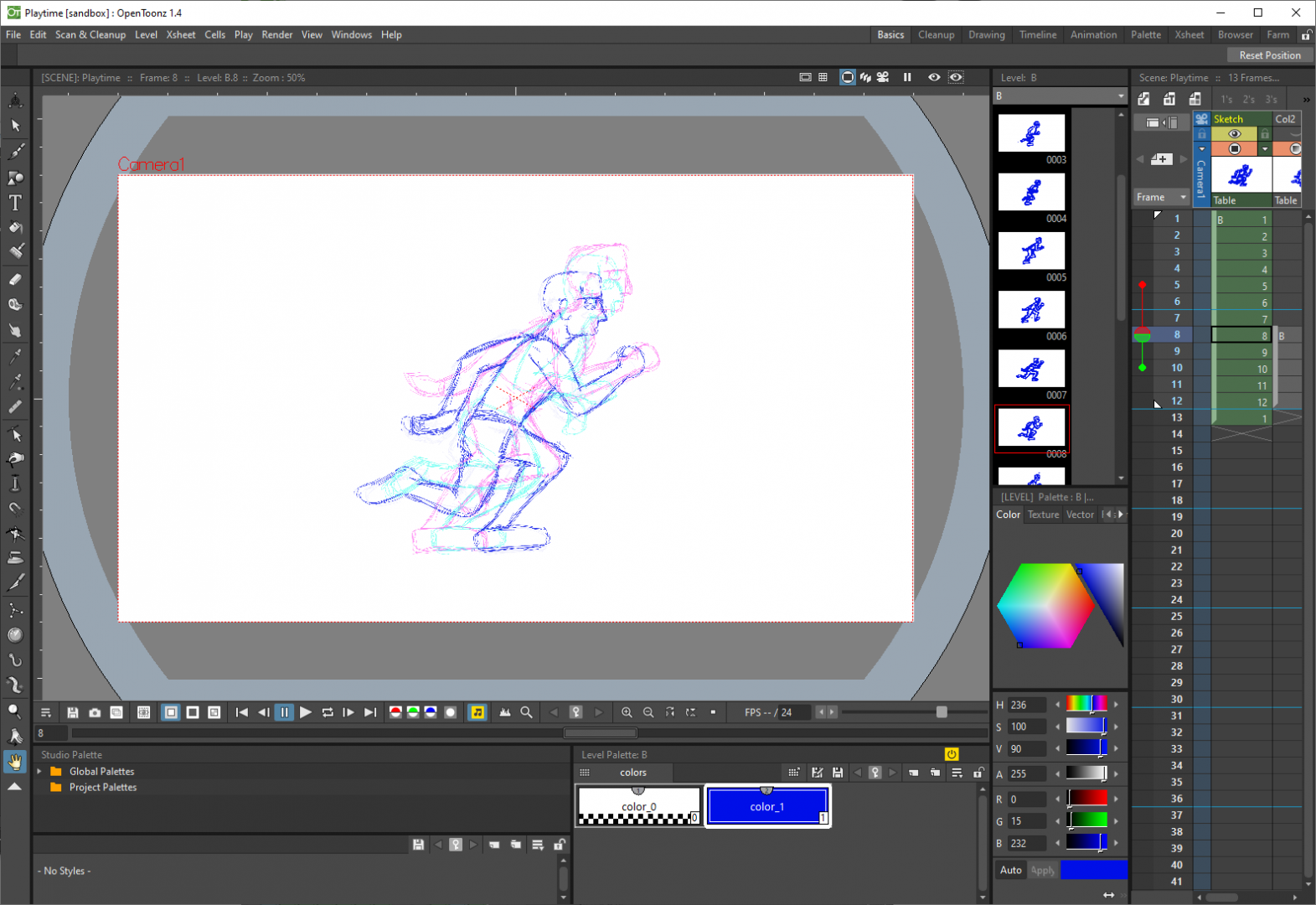Open the Level B dropdown
This screenshot has width=1316, height=905.
[1060, 96]
